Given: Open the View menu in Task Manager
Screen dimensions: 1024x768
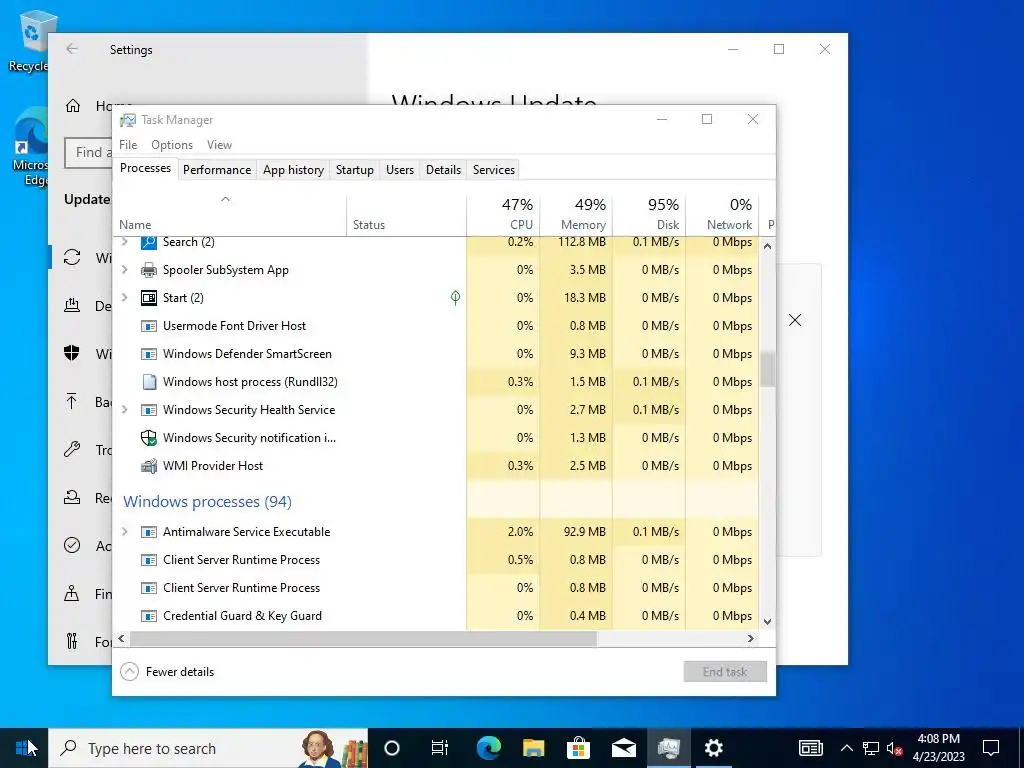Looking at the screenshot, I should coord(219,145).
